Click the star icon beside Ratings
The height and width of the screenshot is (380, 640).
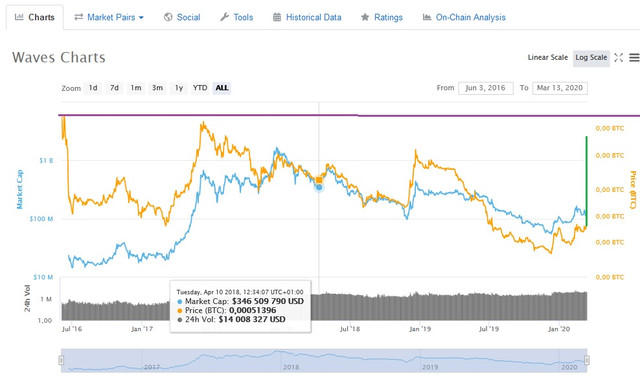(365, 17)
